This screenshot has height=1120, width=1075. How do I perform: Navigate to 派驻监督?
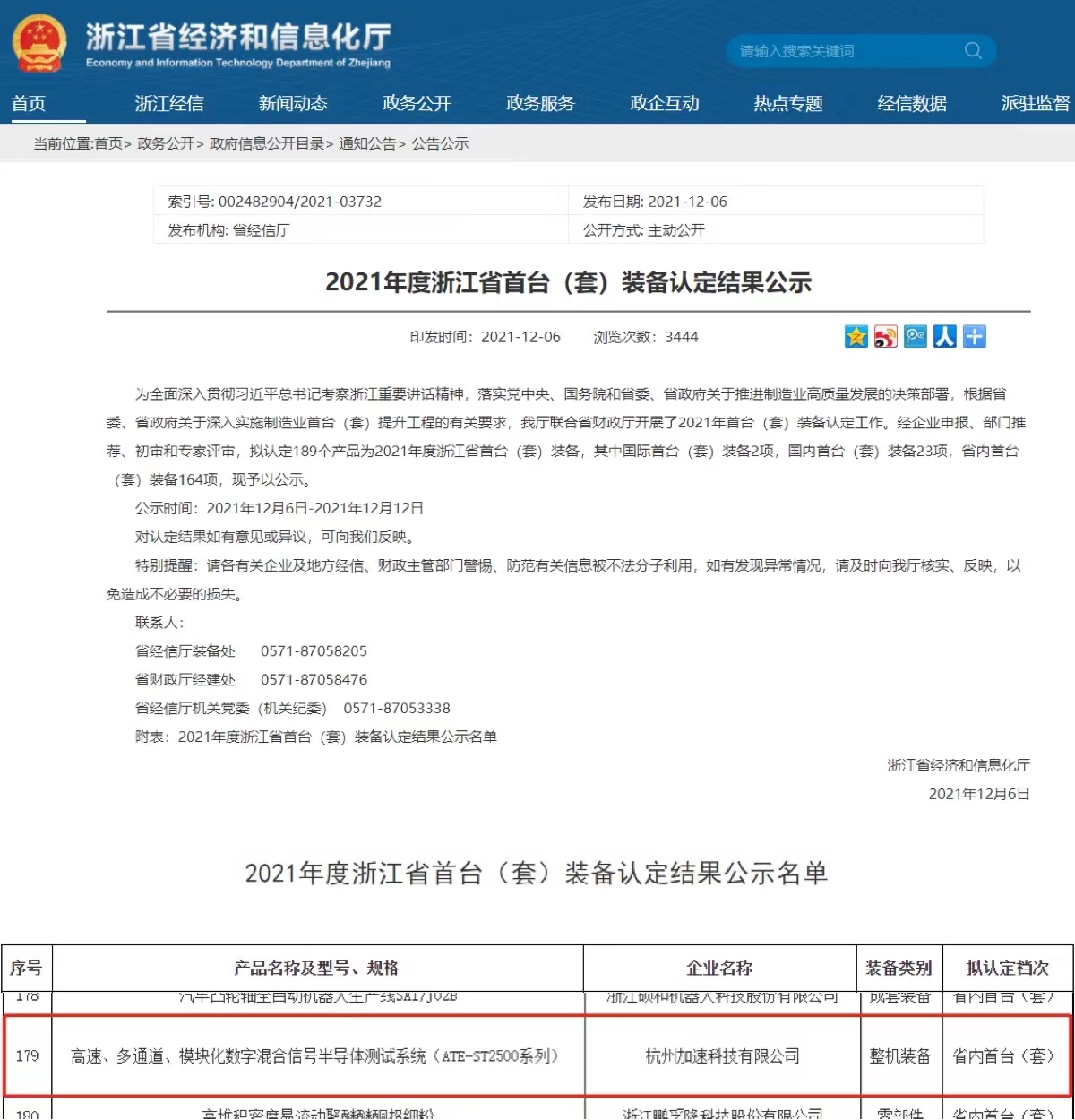(x=1035, y=103)
